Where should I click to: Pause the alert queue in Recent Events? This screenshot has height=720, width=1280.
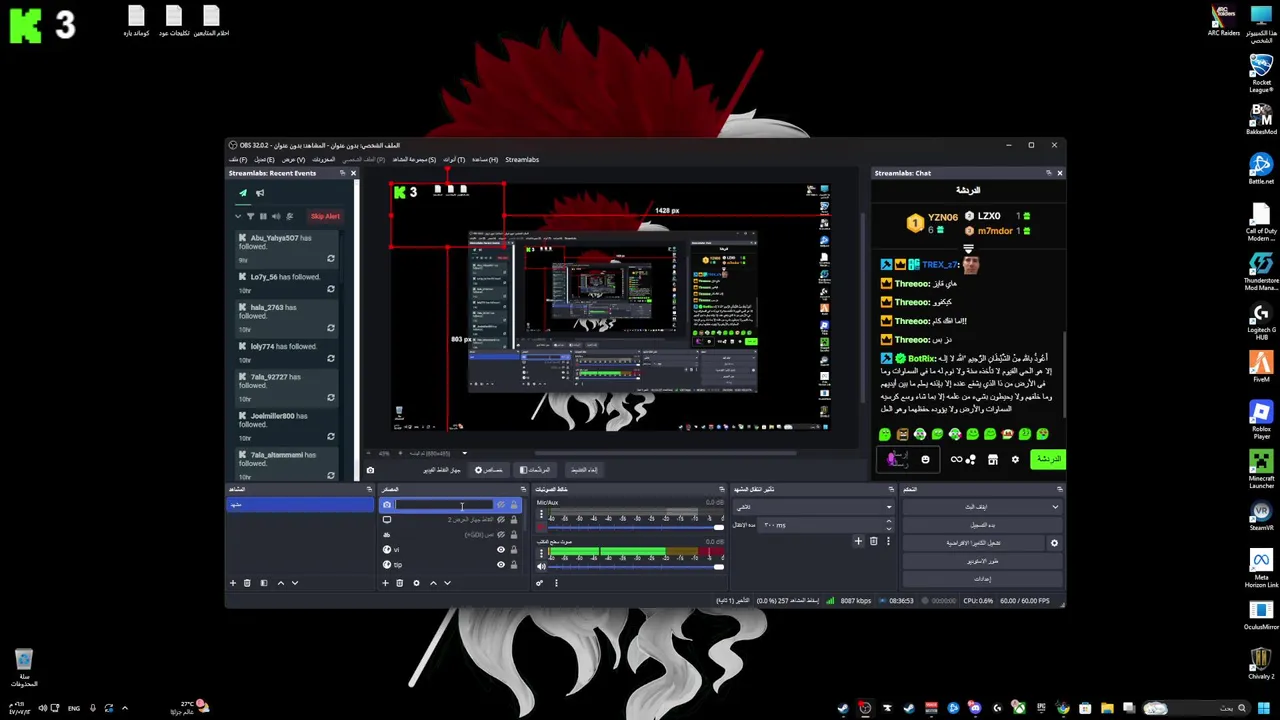(x=263, y=216)
